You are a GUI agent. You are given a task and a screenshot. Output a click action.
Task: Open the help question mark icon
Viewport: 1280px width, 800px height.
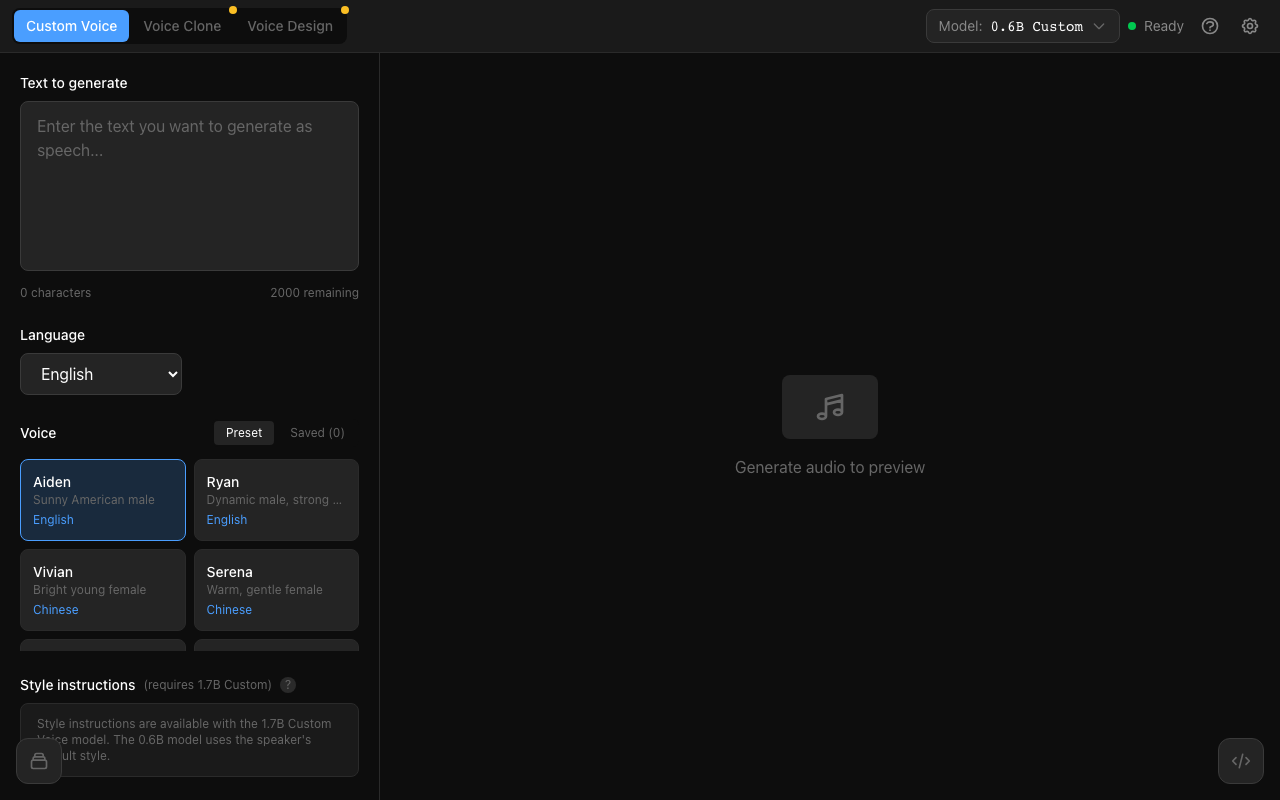tap(1210, 26)
